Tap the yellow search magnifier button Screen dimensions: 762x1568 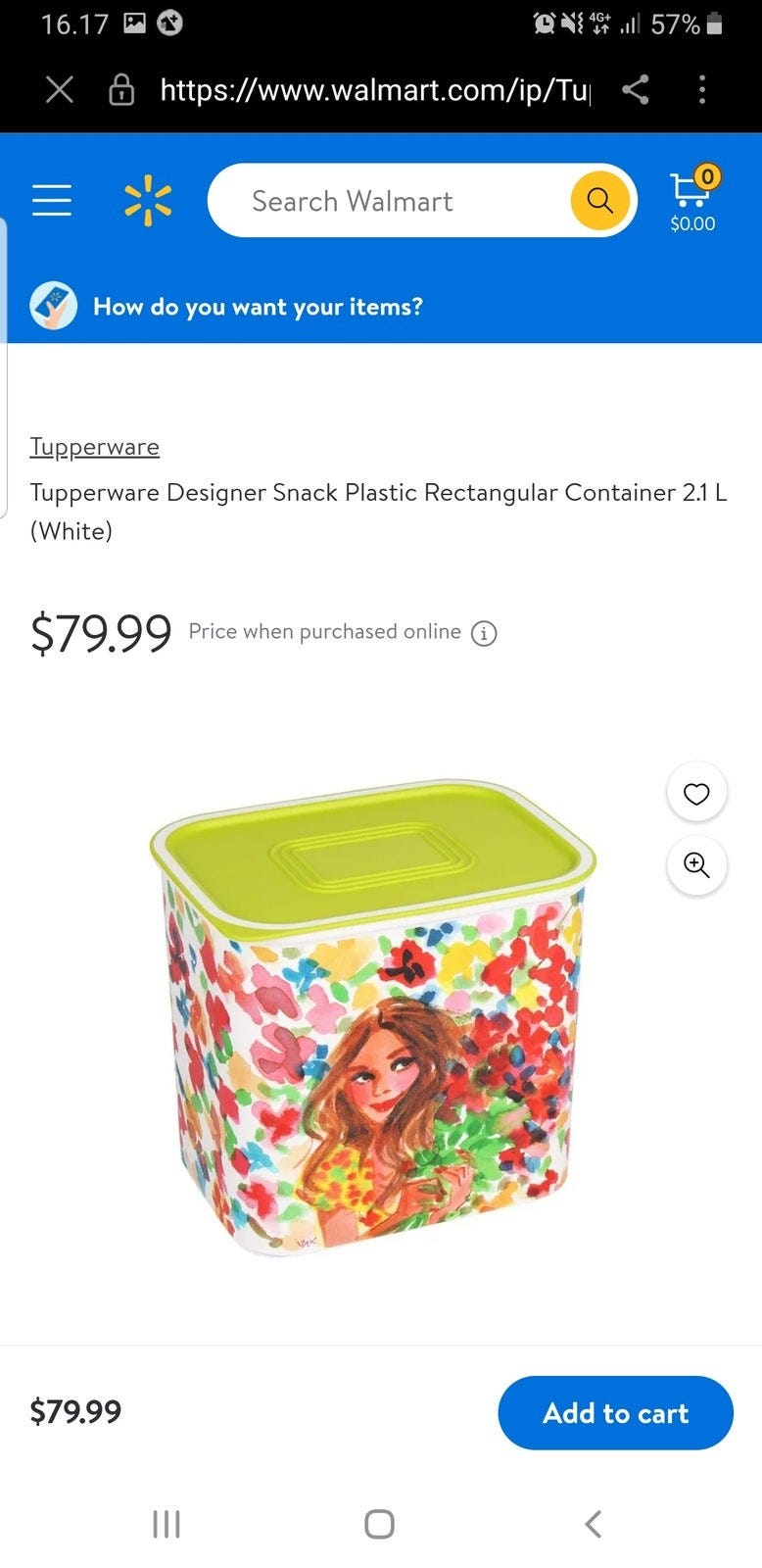tap(599, 200)
